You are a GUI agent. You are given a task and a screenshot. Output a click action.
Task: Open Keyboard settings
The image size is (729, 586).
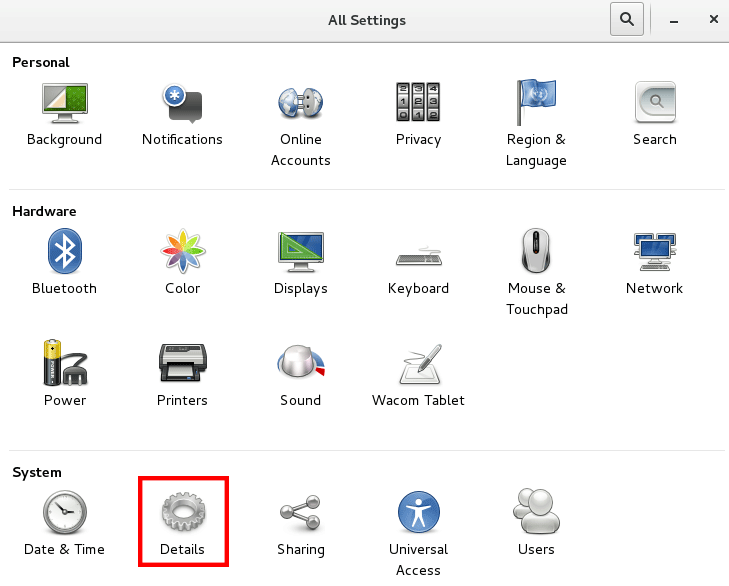(x=418, y=262)
